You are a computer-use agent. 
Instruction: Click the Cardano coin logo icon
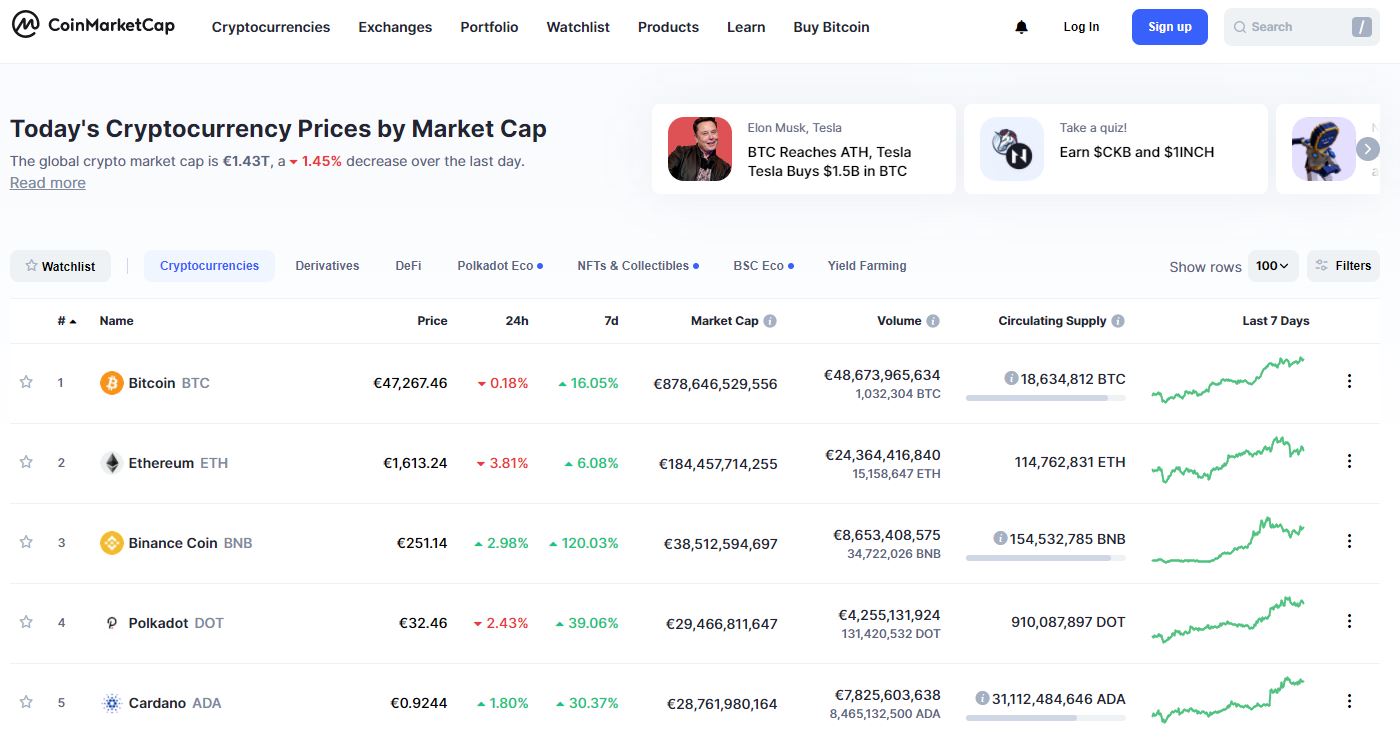[112, 703]
